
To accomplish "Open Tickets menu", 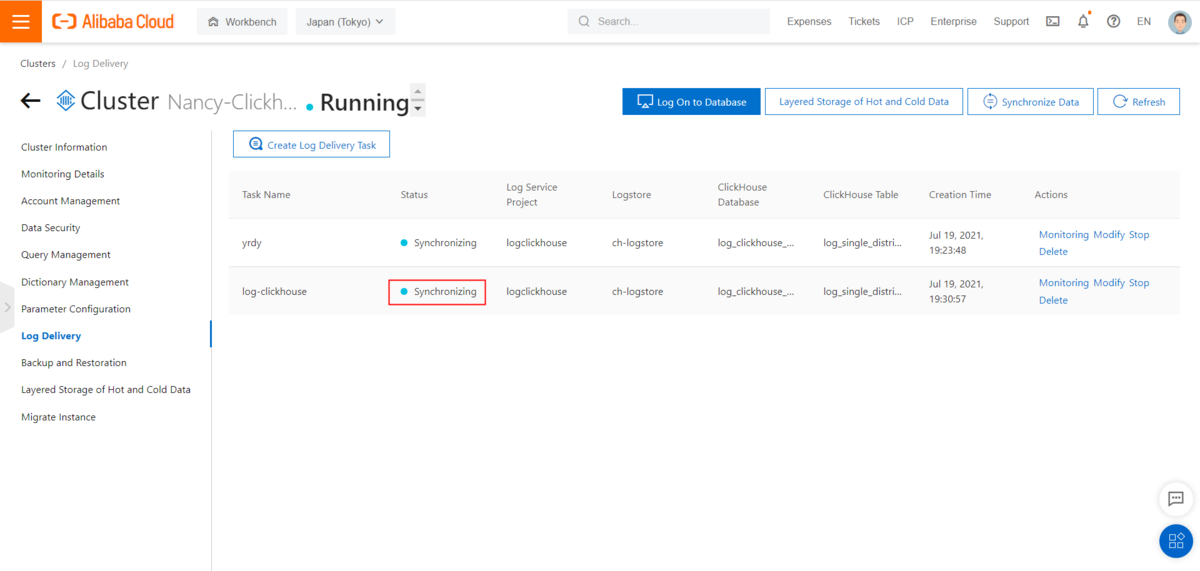I will 864,21.
